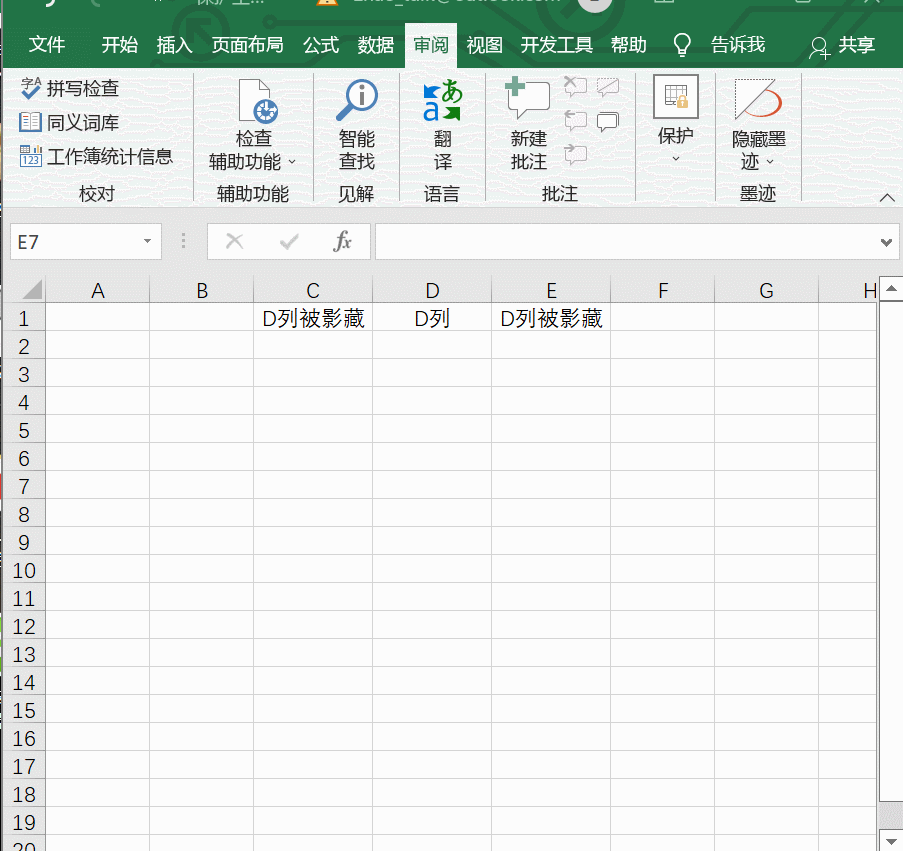The image size is (903, 851).
Task: Select column F header
Action: click(663, 290)
